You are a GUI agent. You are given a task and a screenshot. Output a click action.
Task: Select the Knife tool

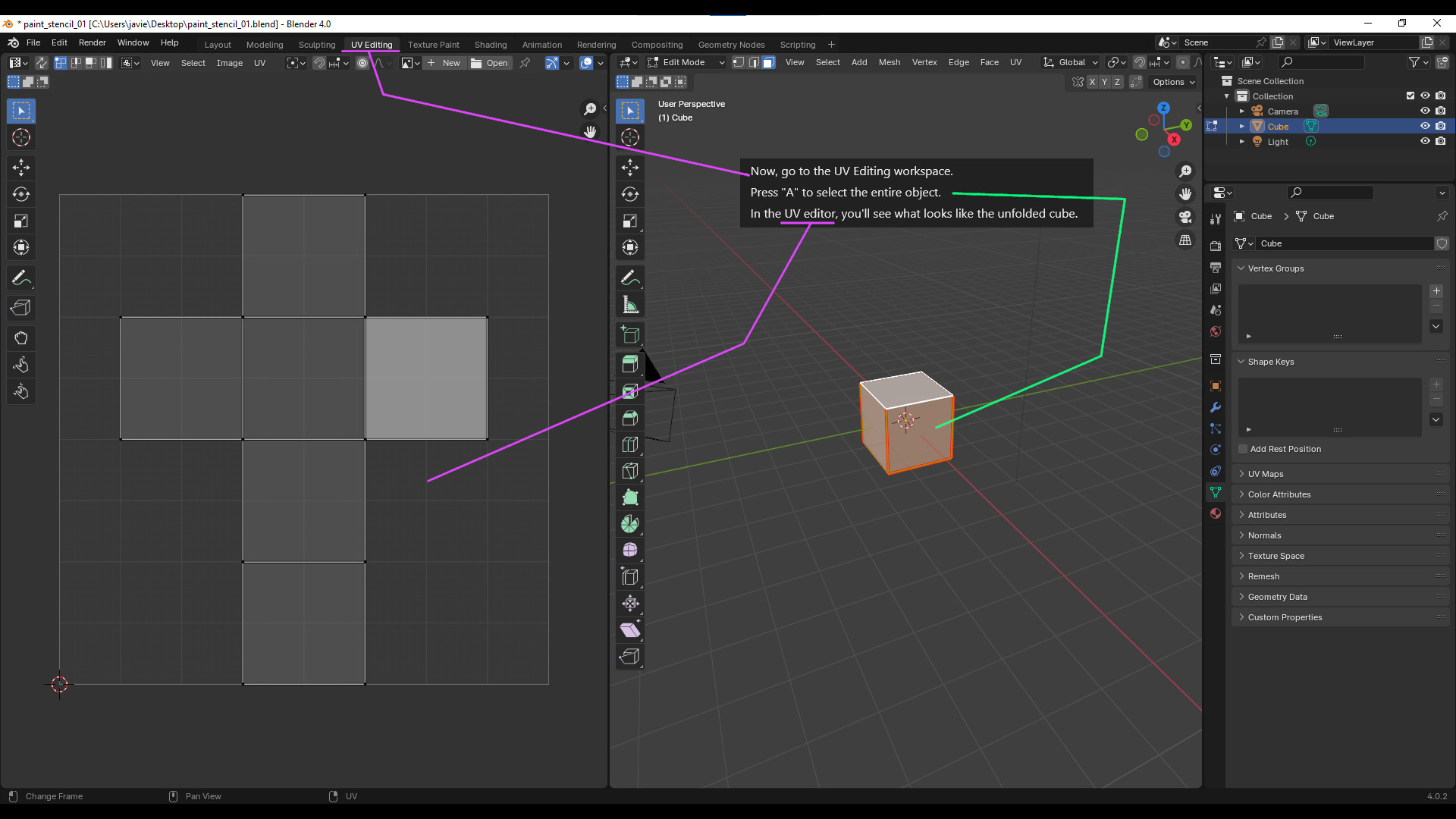coord(630,470)
